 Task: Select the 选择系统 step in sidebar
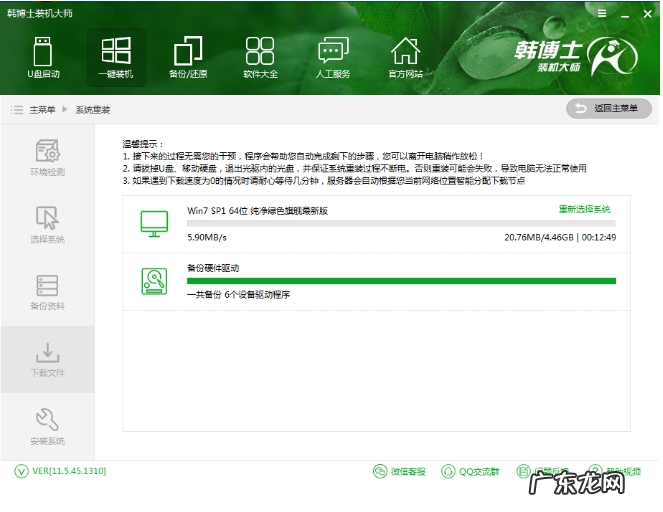coord(47,225)
